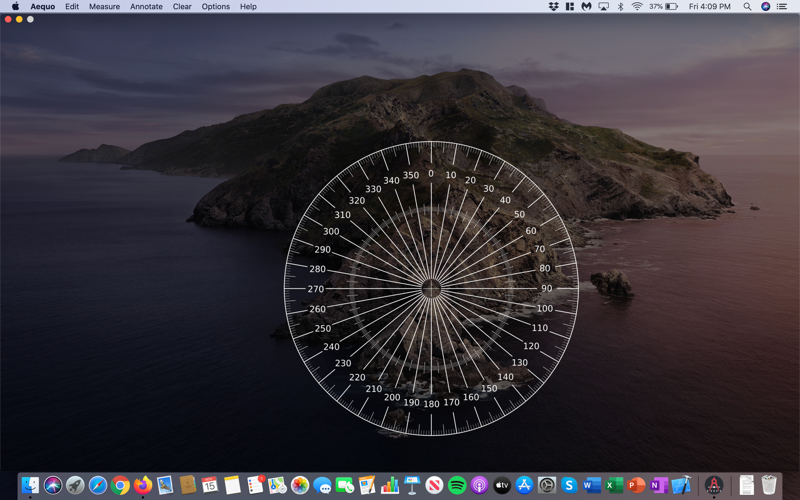The width and height of the screenshot is (800, 500).
Task: Open the Notification Center icon
Action: tap(782, 6)
